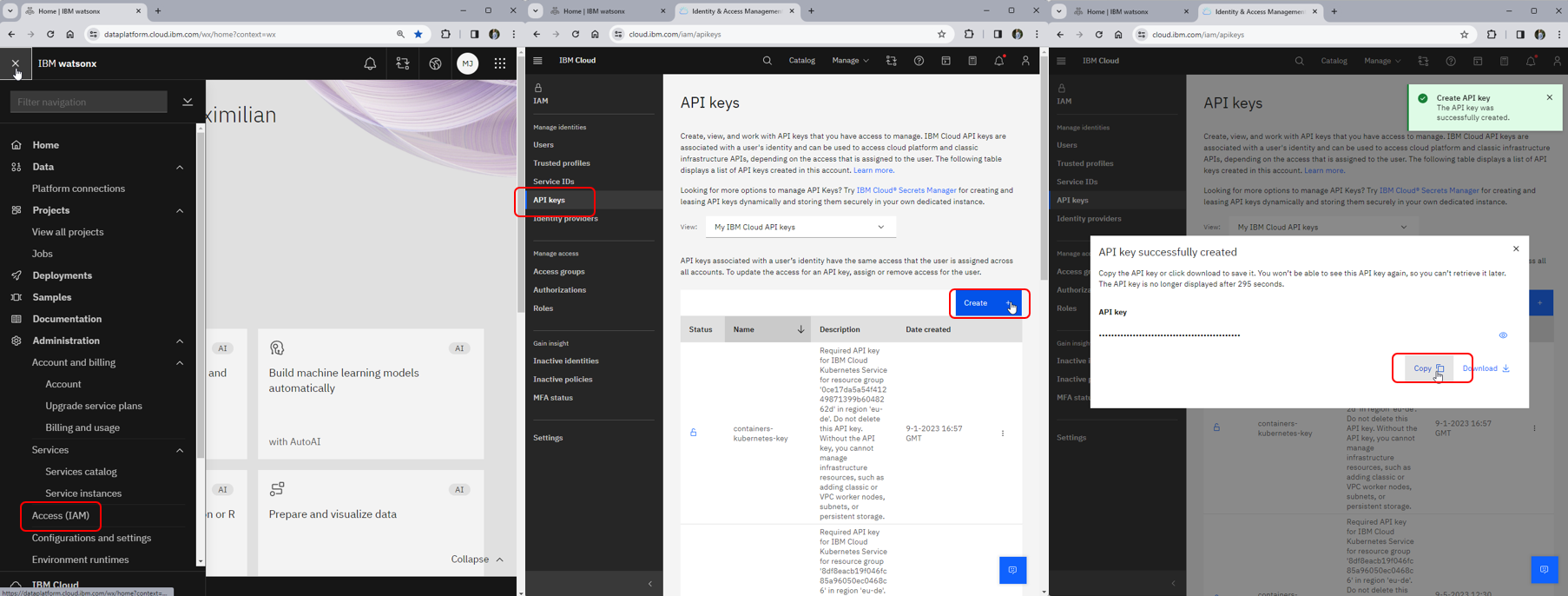Open Jobs in navigation
Screen dimensions: 1568x596
point(43,254)
